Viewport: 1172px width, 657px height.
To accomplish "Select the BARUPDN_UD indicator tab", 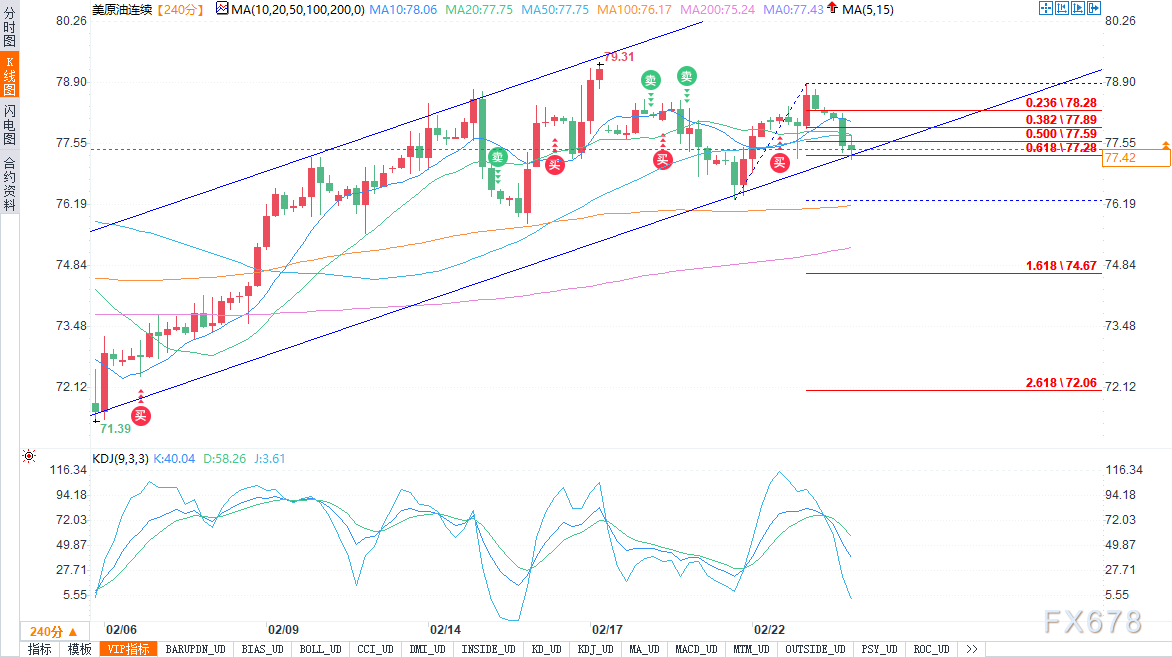I will click(x=195, y=649).
